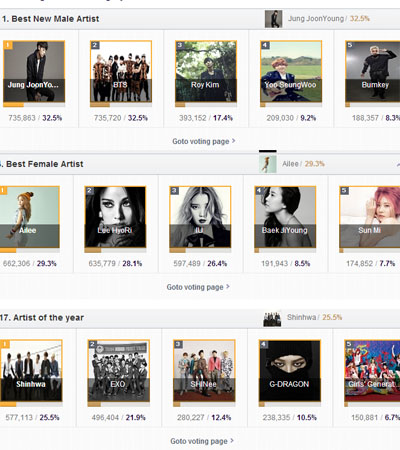Pick the EXO nominee photo
The image size is (400, 450).
tap(118, 371)
